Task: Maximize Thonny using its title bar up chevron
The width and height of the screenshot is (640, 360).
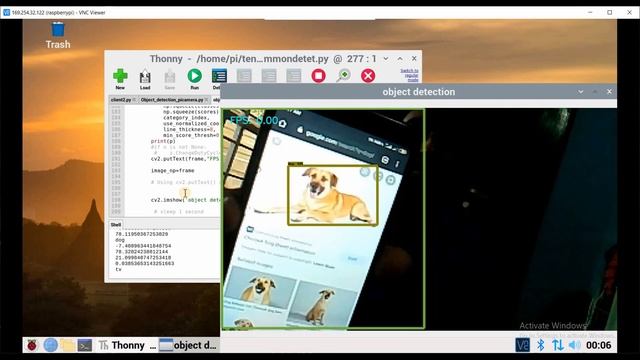Action: pos(400,59)
